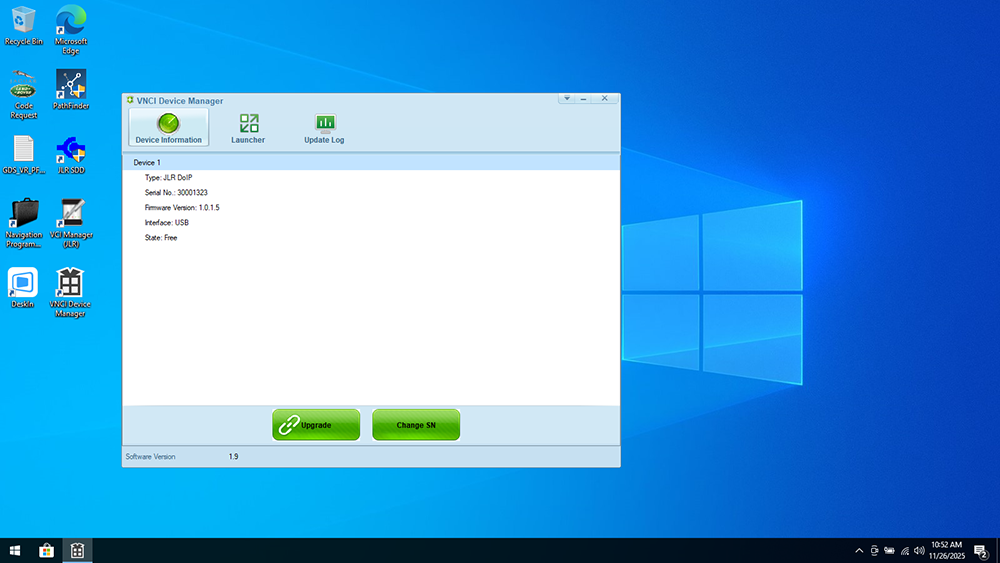Screen dimensions: 1000x563
Task: Open the Launcher tab
Action: [248, 128]
